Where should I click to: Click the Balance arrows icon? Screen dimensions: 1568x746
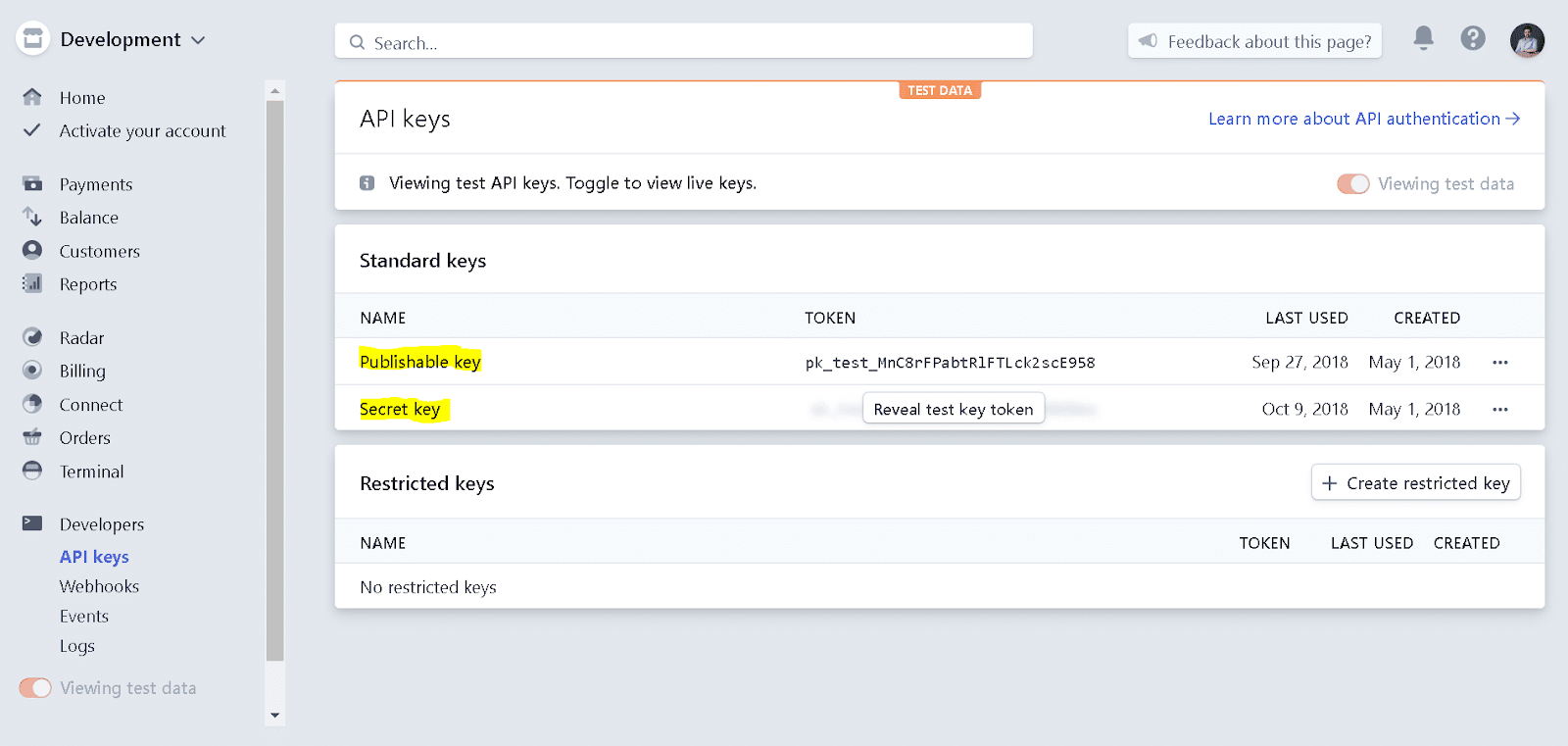pyautogui.click(x=32, y=217)
